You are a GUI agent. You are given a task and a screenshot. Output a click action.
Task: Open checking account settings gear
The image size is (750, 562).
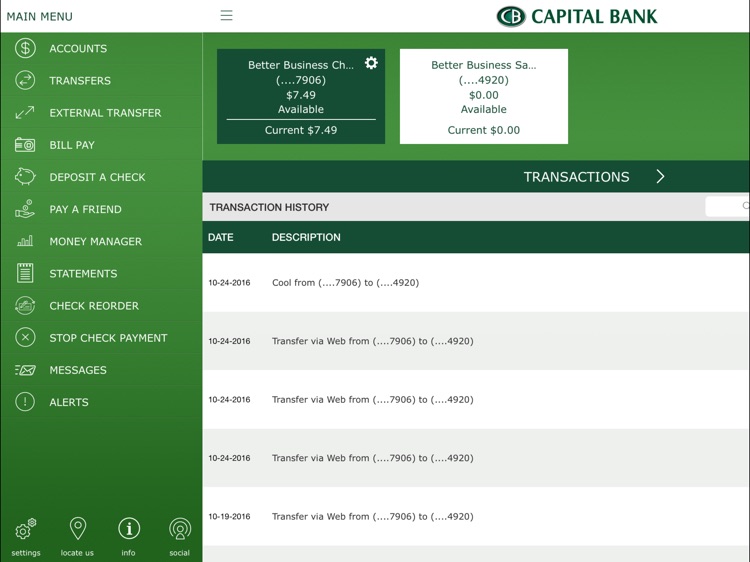coord(371,63)
